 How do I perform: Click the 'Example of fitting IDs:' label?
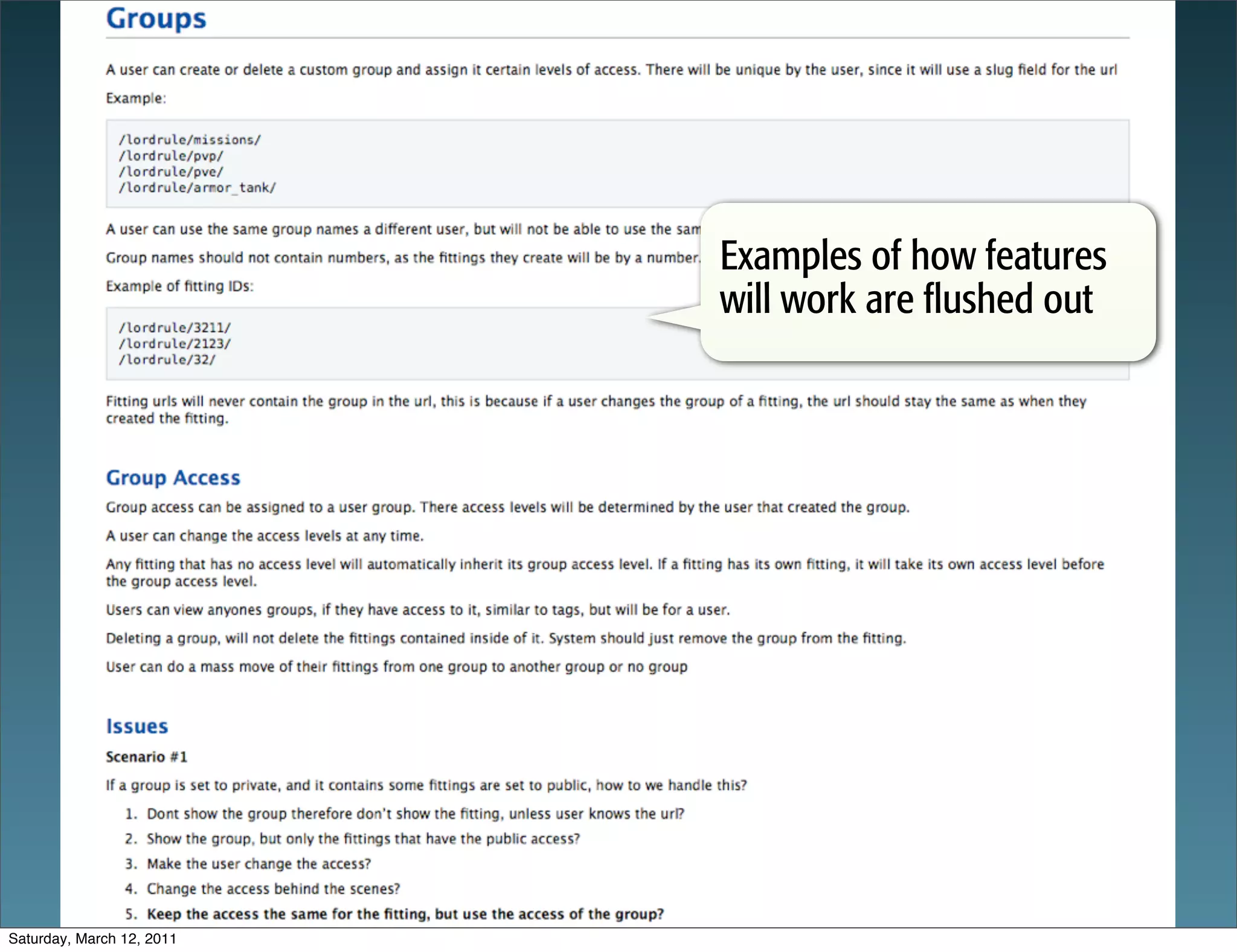(179, 286)
